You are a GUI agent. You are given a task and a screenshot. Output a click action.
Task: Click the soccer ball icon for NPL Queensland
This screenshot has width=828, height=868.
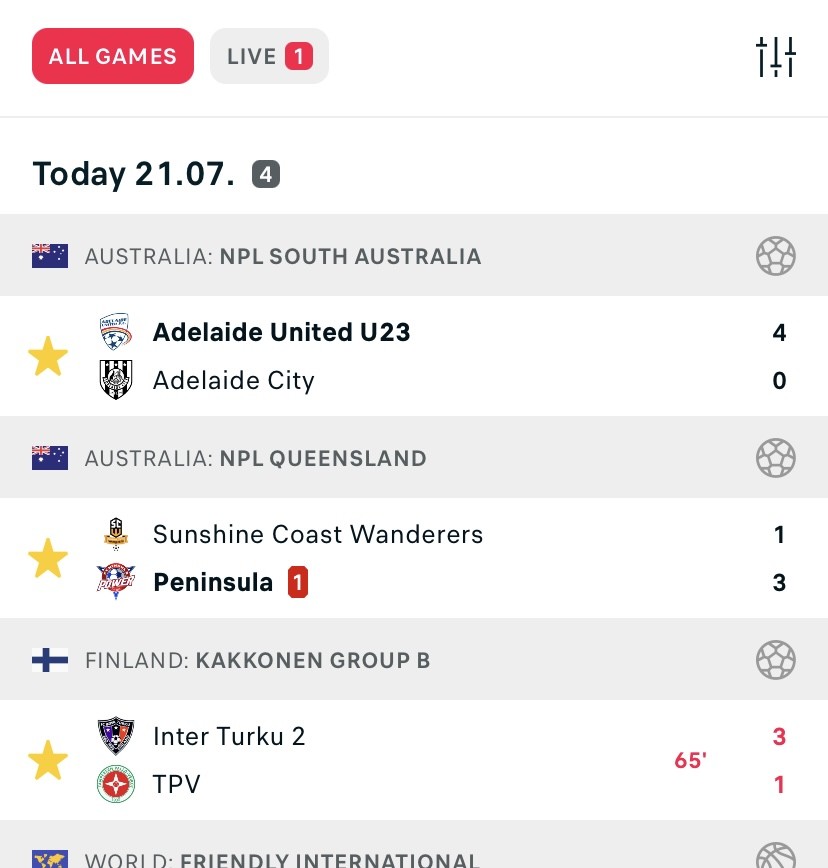coord(775,458)
